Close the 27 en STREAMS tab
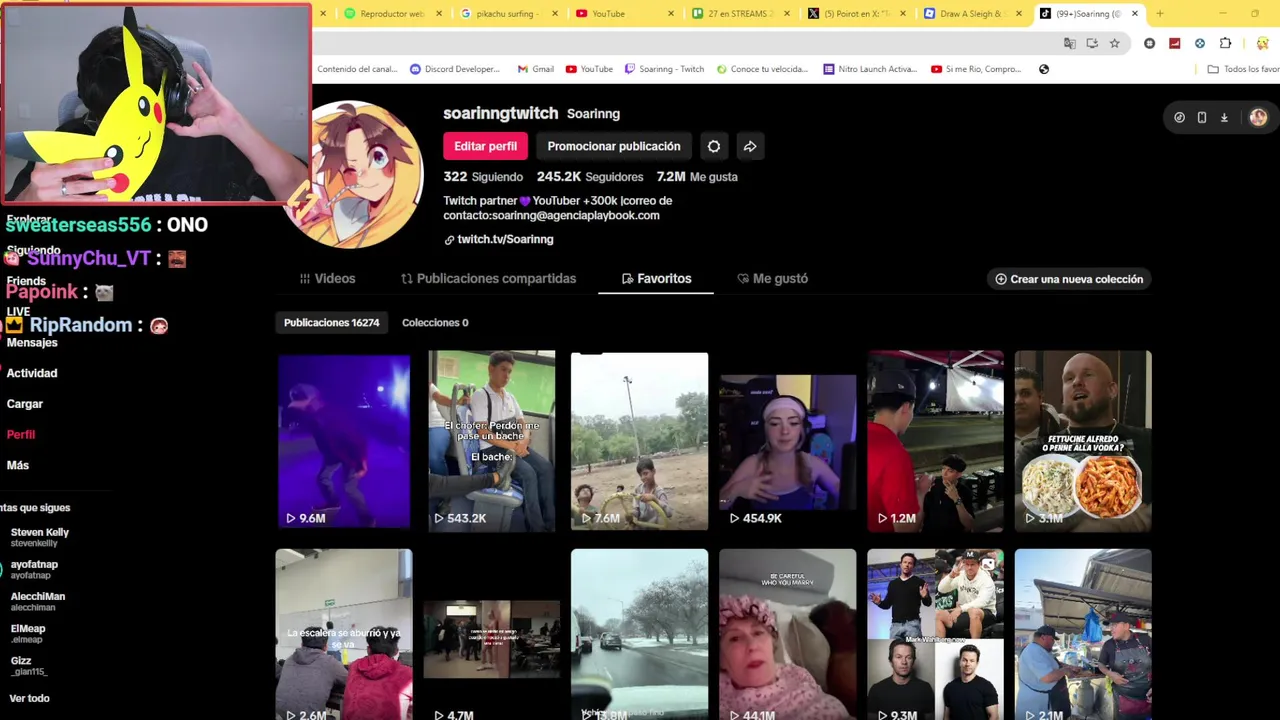 [788, 14]
